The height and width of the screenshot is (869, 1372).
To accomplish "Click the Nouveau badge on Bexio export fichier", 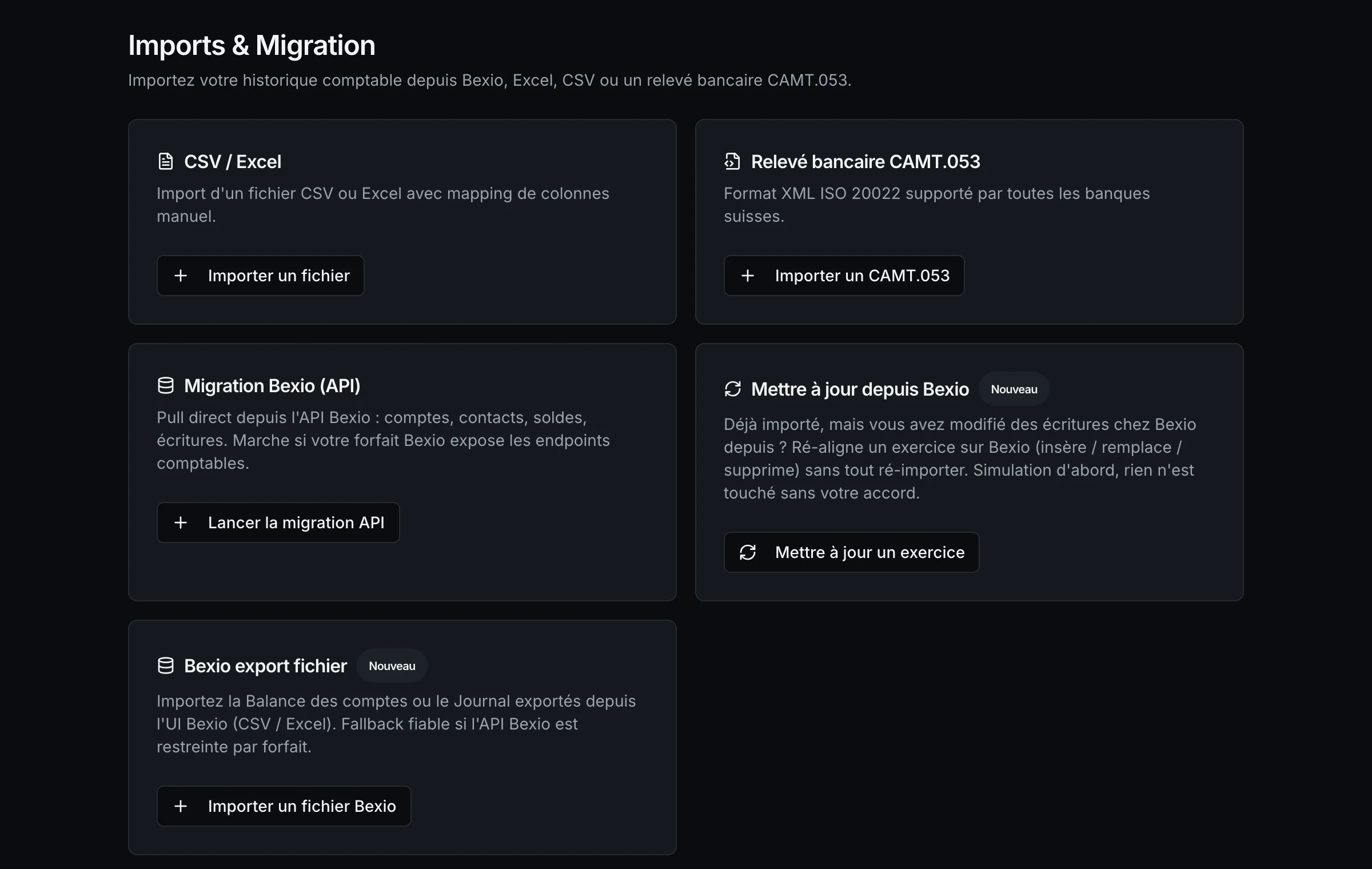I will (x=392, y=666).
